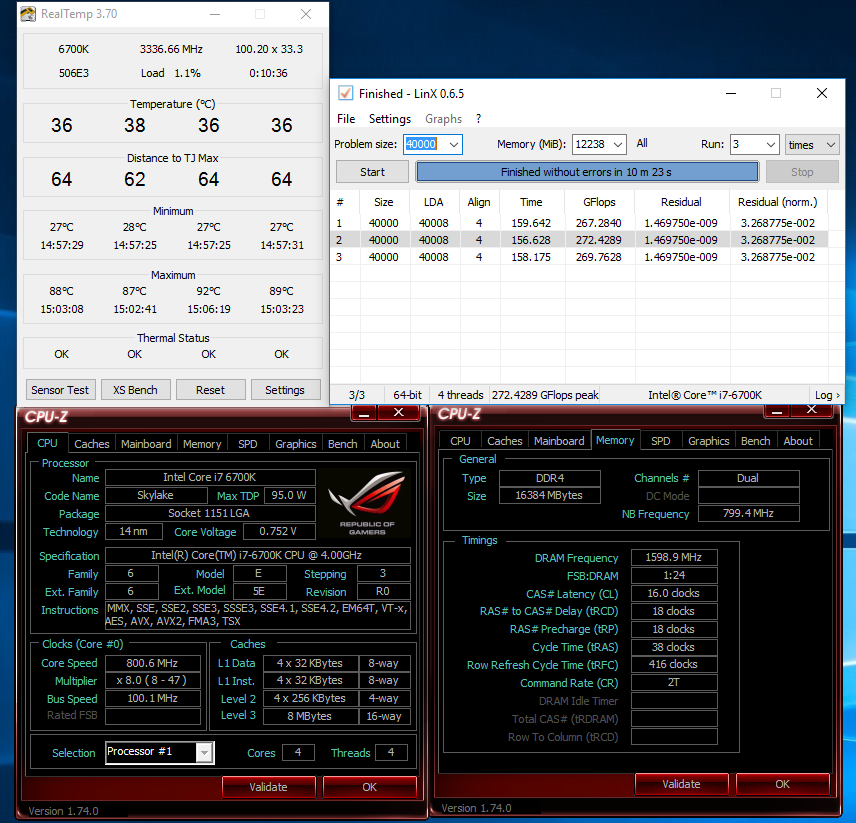Click the DRAM Frequency value 1598.9 MHz
Screen dimensions: 856x823
674,557
